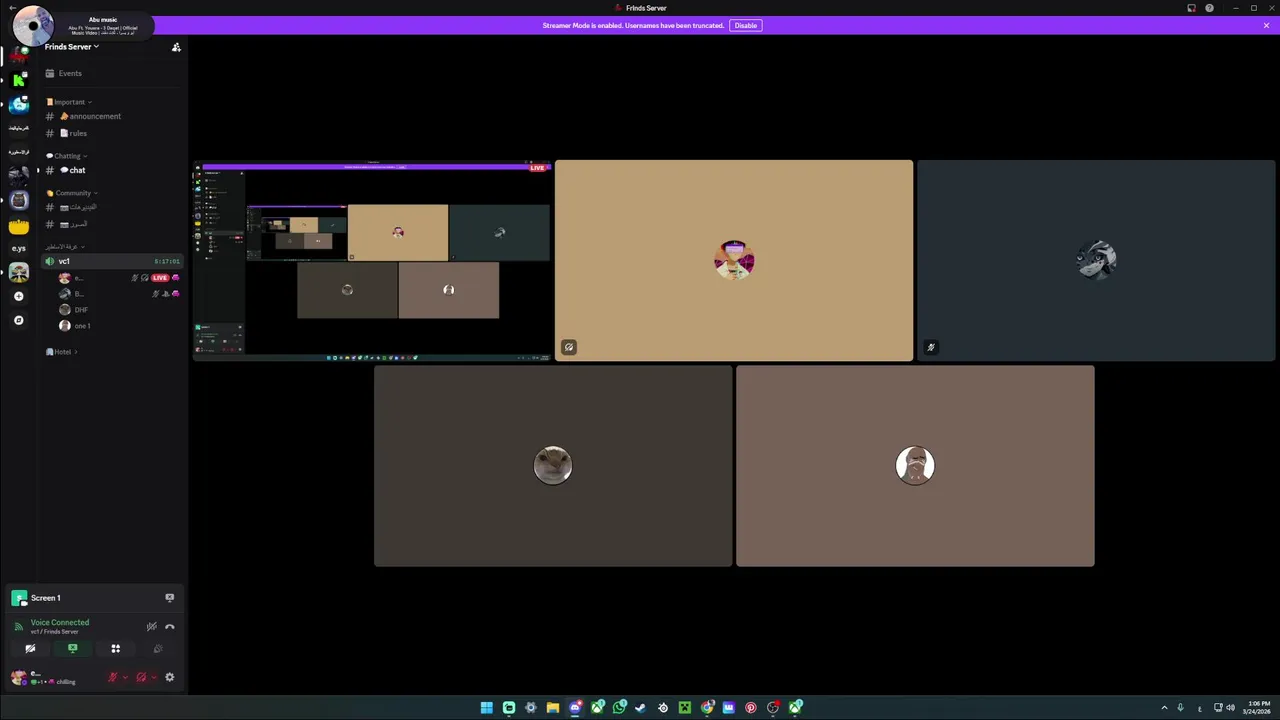Open the e.ys server
Viewport: 1280px width, 720px height.
19,248
